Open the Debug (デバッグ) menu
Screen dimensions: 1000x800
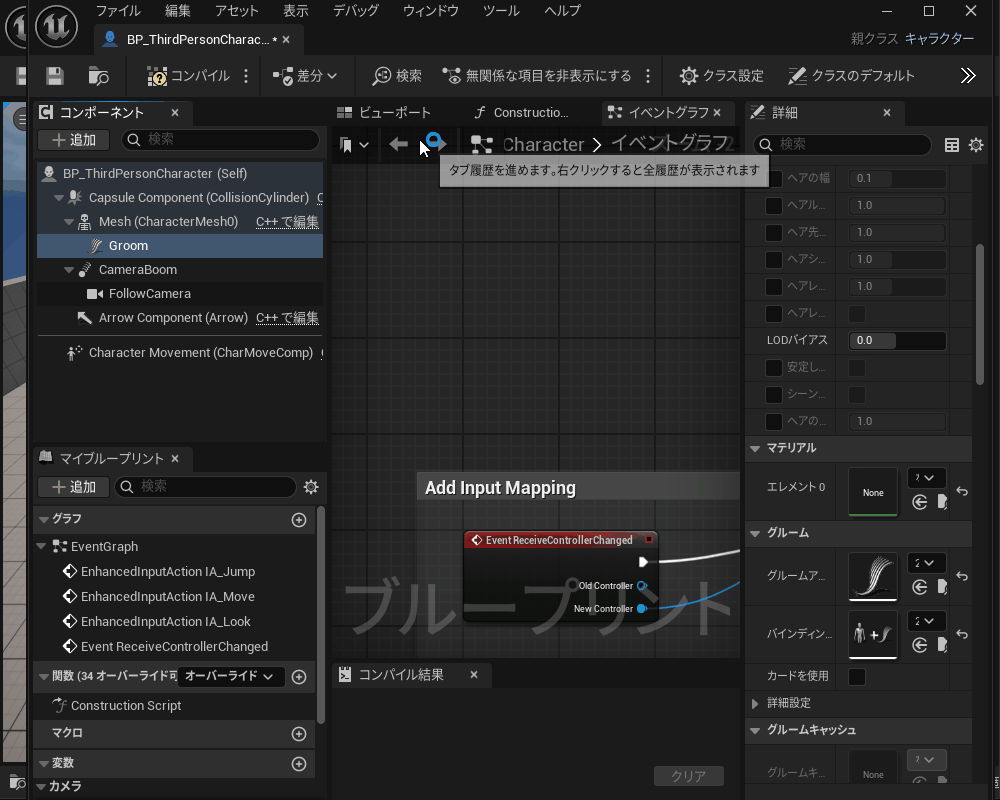click(x=355, y=11)
